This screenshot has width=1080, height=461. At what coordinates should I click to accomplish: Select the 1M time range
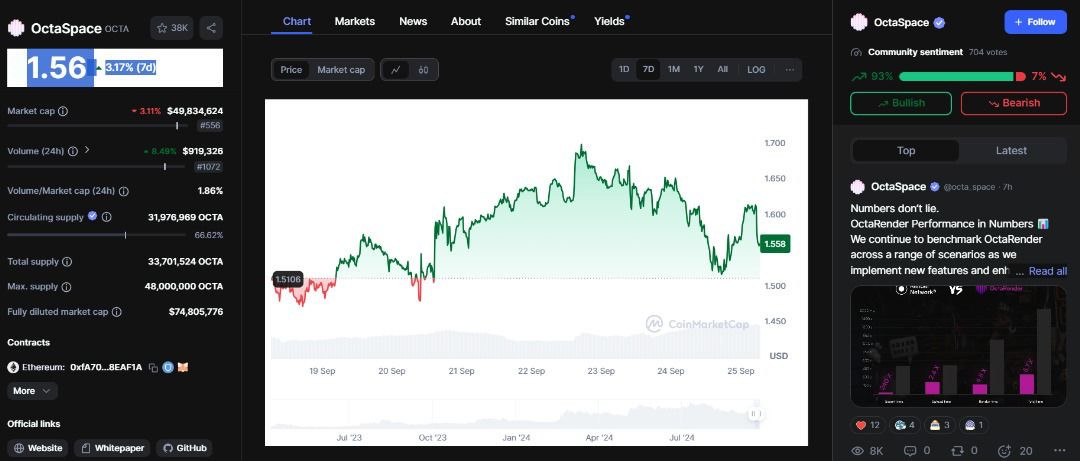[x=674, y=70]
